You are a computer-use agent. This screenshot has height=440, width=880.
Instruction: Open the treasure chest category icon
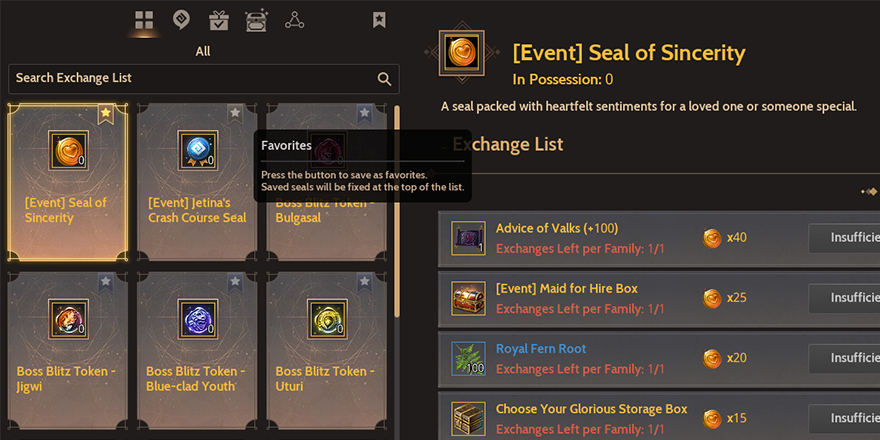pos(256,20)
